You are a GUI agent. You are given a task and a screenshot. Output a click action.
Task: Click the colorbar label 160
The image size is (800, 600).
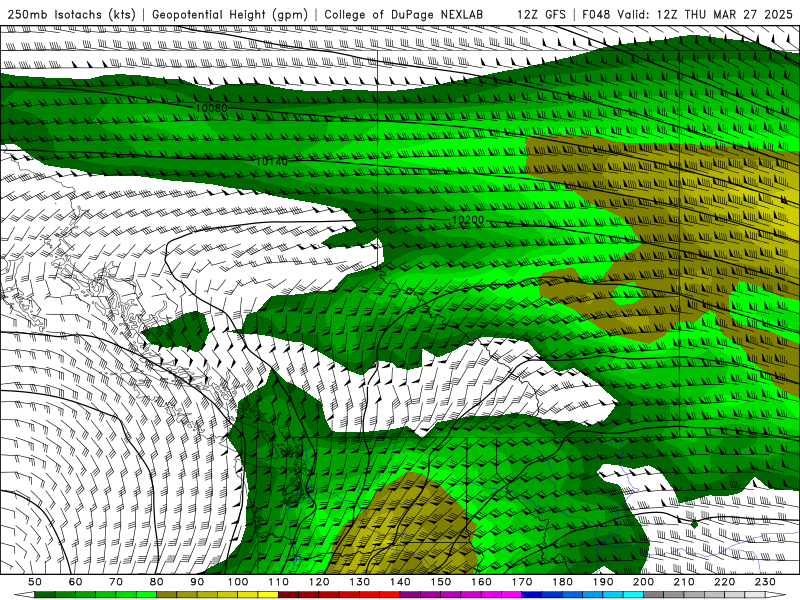coord(481,582)
